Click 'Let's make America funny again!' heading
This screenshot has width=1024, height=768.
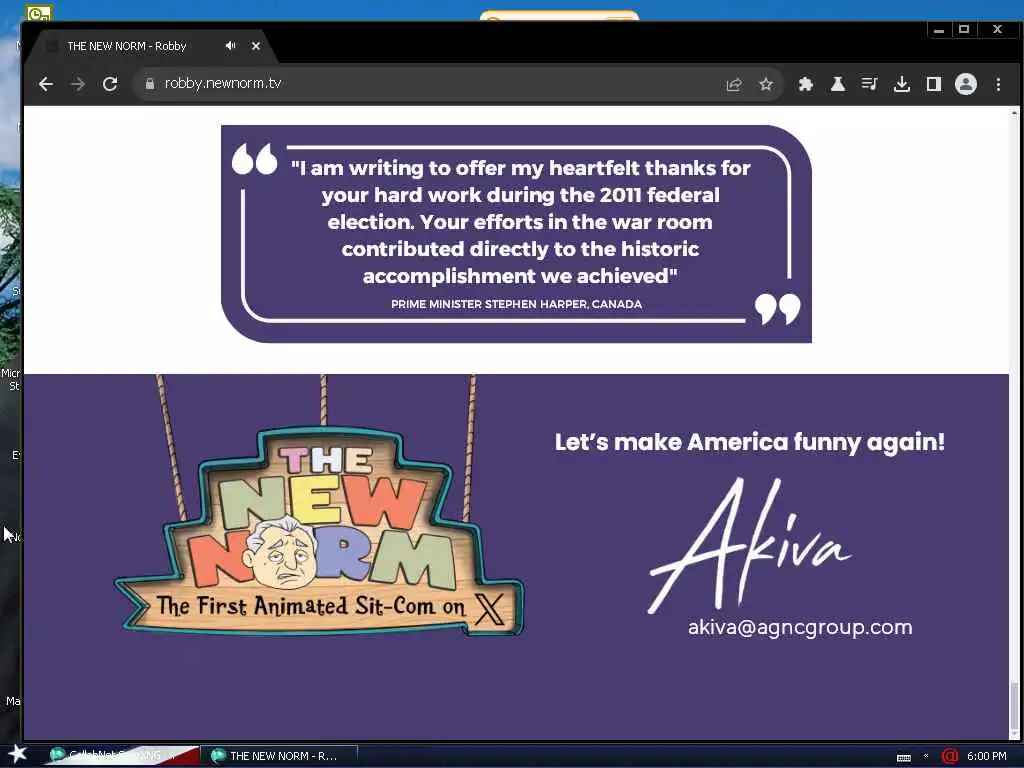pos(750,443)
